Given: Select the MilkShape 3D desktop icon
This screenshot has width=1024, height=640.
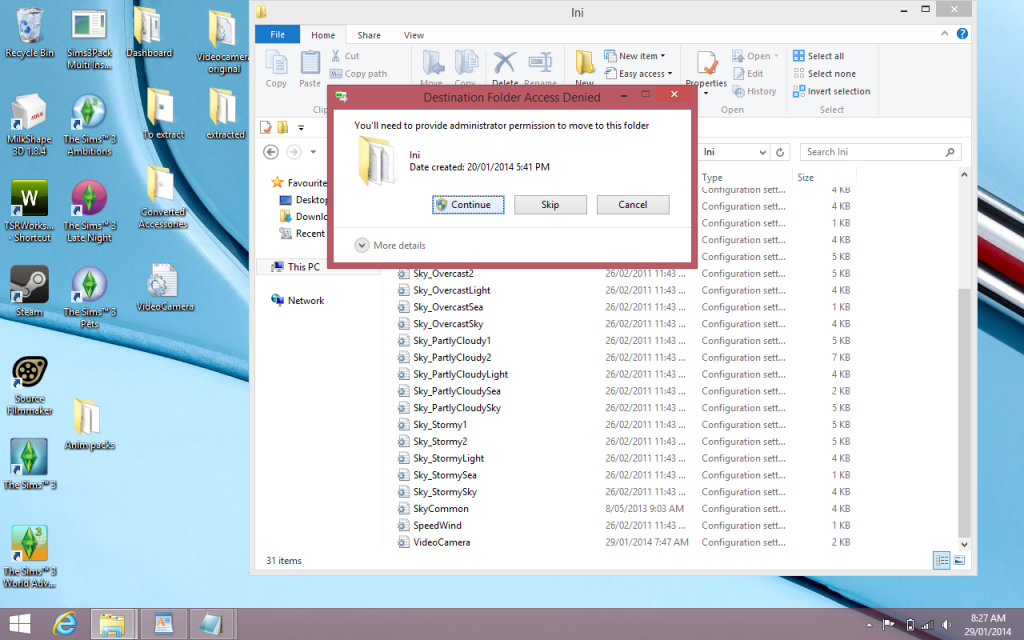Looking at the screenshot, I should 29,124.
